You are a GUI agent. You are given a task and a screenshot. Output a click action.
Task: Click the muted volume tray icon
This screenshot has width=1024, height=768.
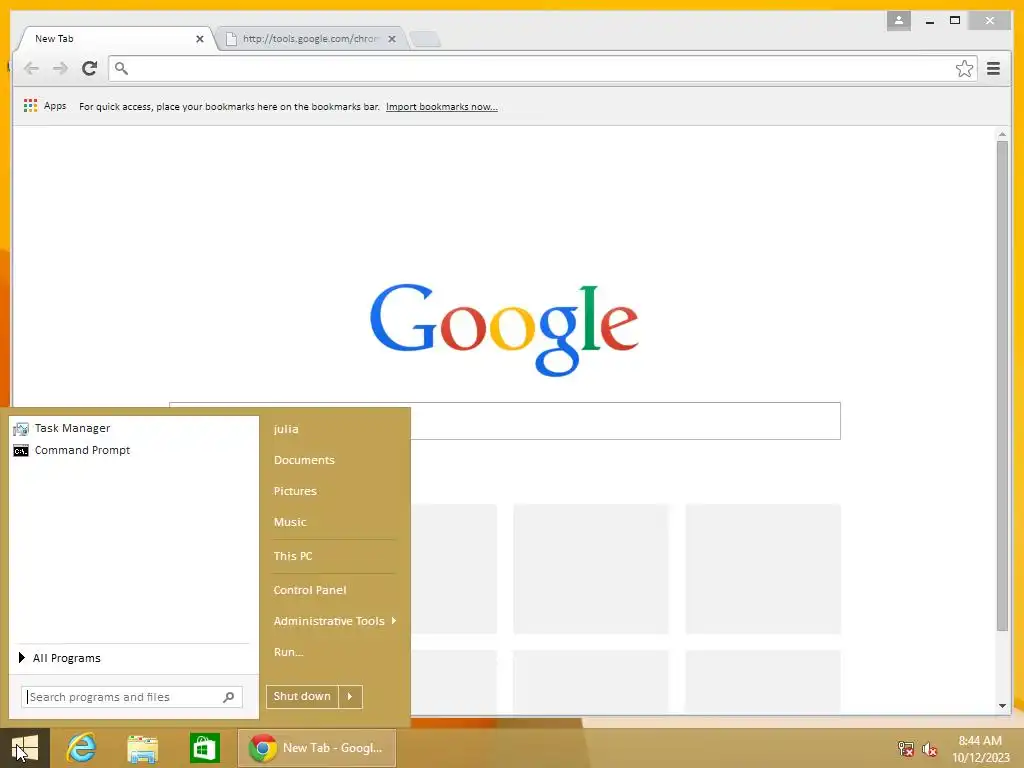pos(929,750)
